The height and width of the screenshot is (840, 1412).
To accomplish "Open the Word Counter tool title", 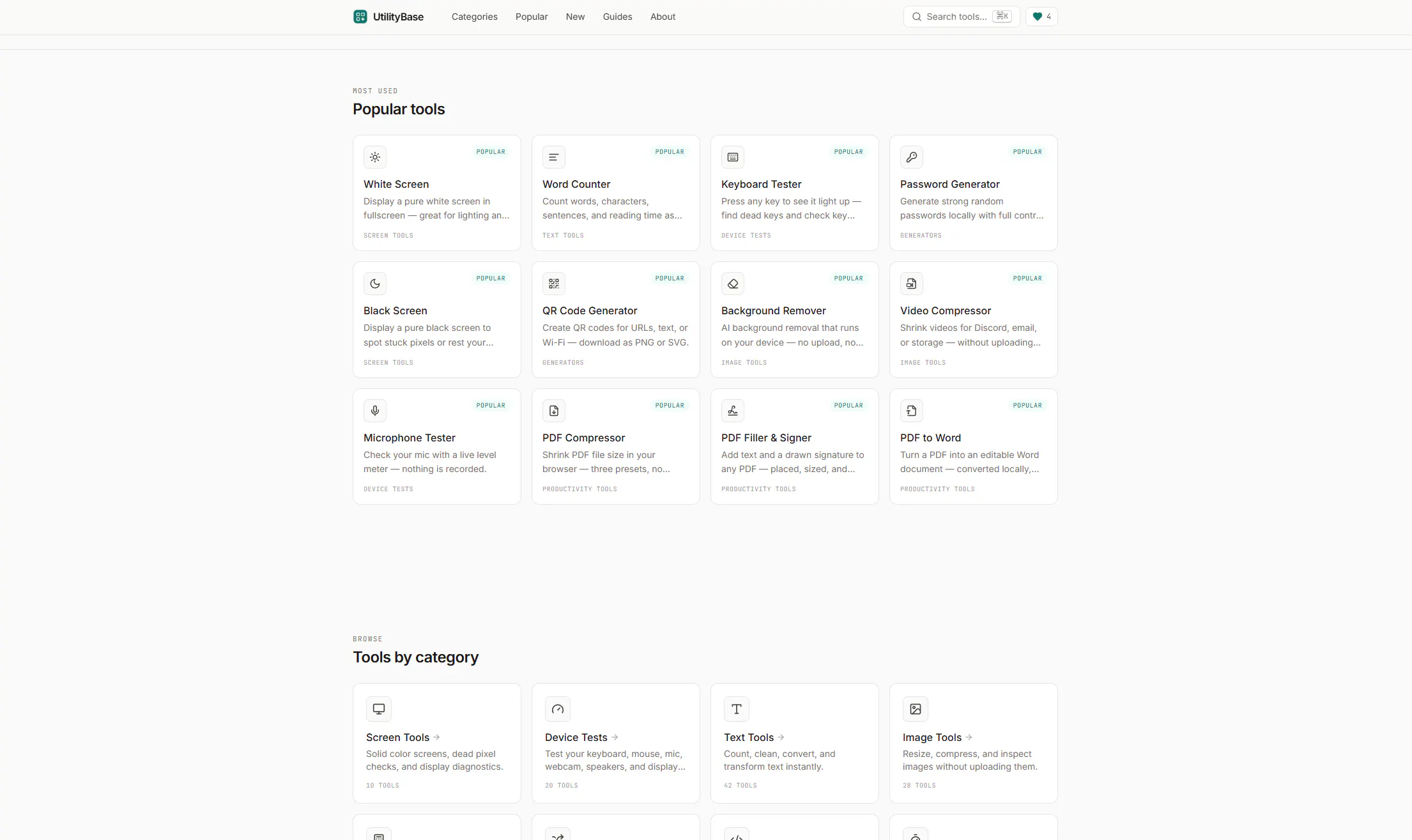I will 576,184.
